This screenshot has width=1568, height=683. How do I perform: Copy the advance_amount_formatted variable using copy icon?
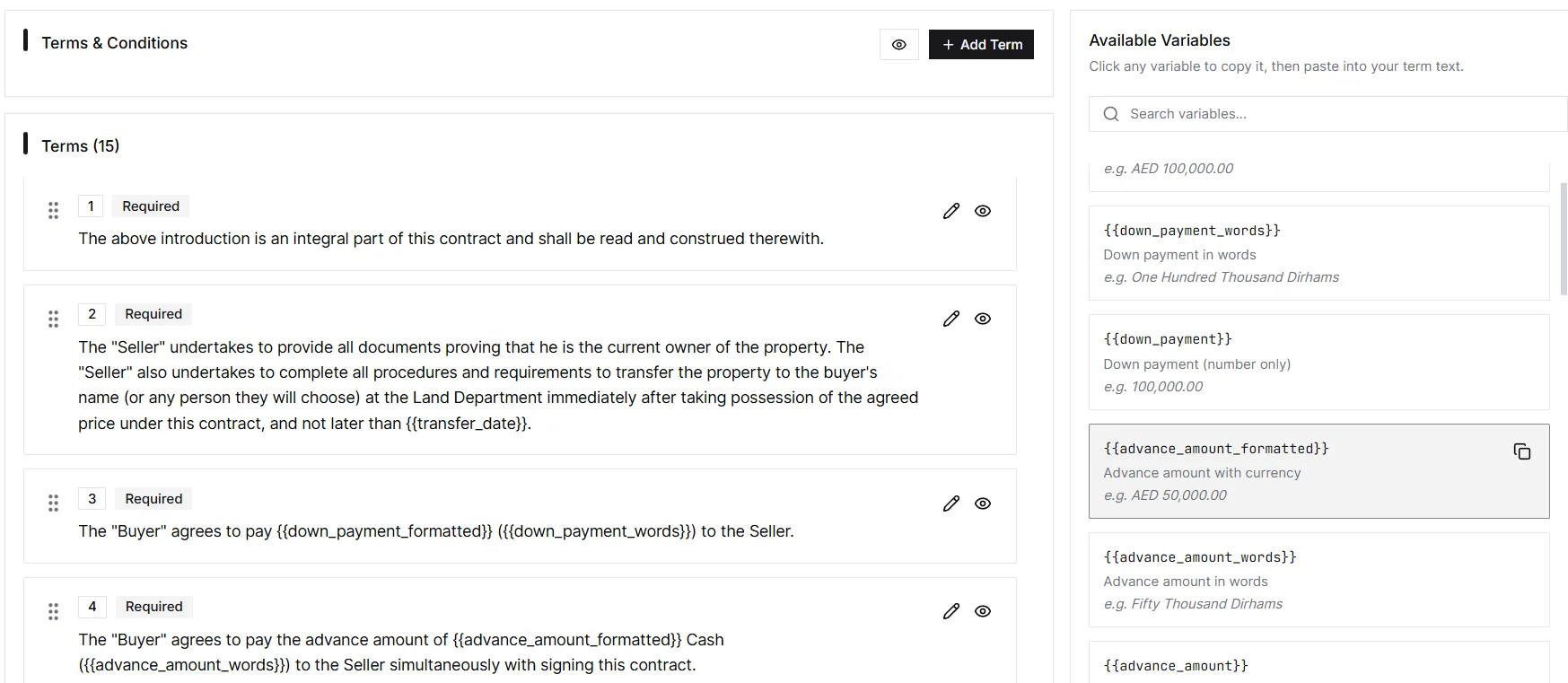click(x=1521, y=451)
